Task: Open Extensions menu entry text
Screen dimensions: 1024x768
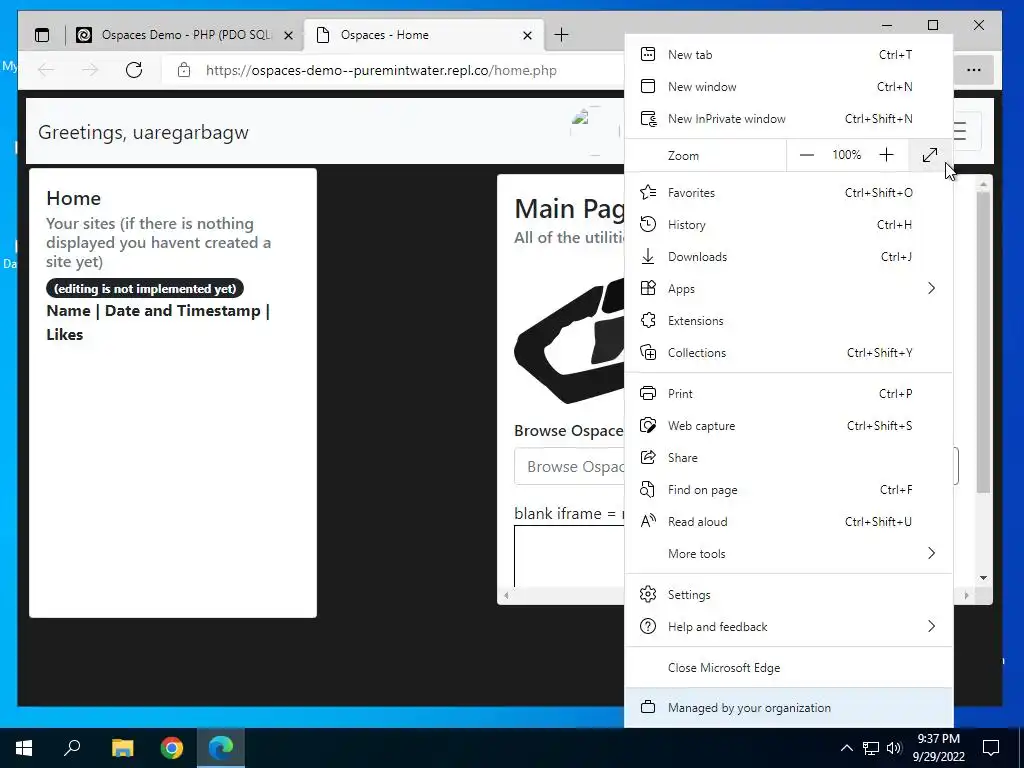Action: pyautogui.click(x=696, y=321)
